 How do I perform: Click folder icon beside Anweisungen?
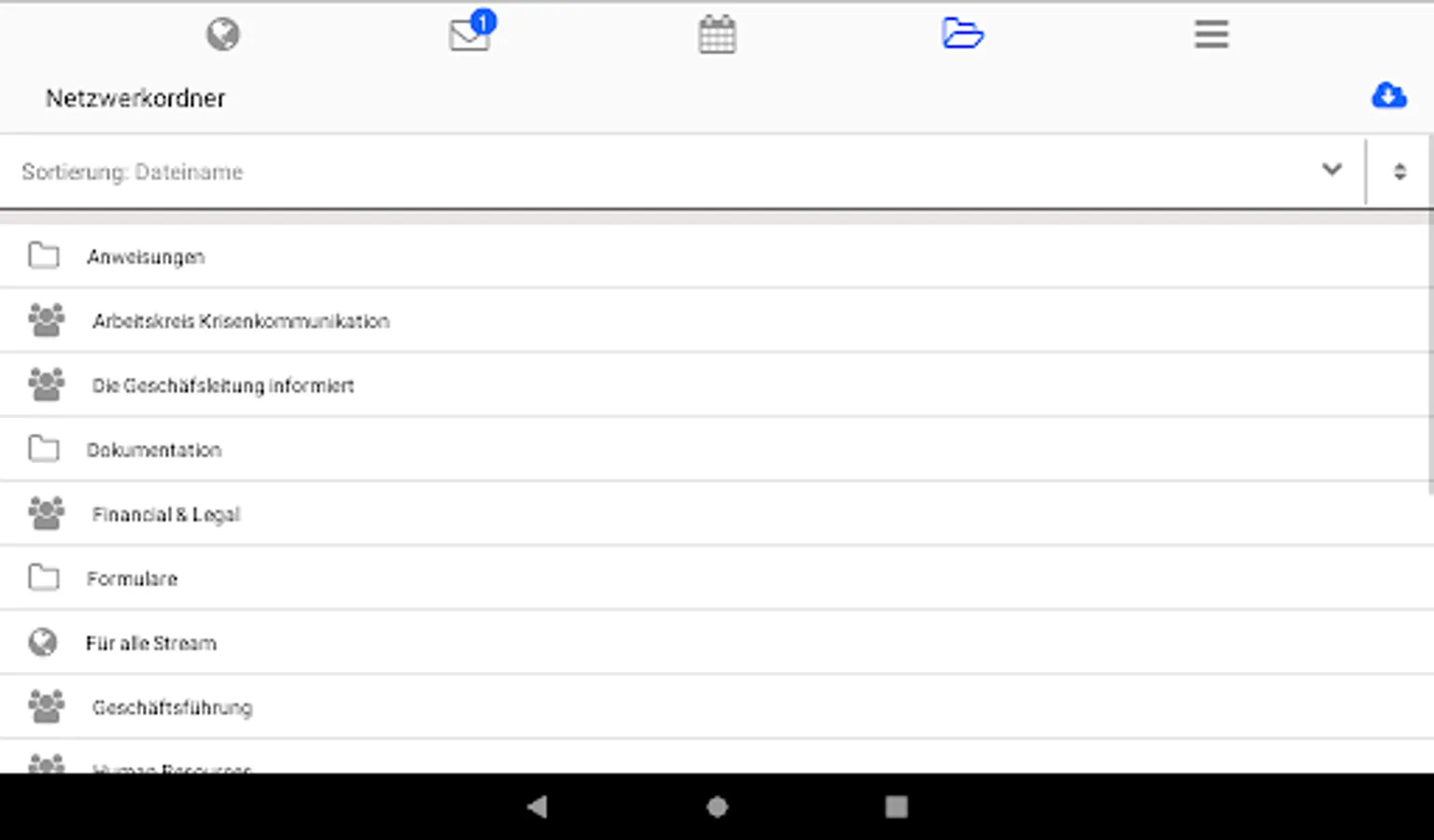click(x=44, y=255)
